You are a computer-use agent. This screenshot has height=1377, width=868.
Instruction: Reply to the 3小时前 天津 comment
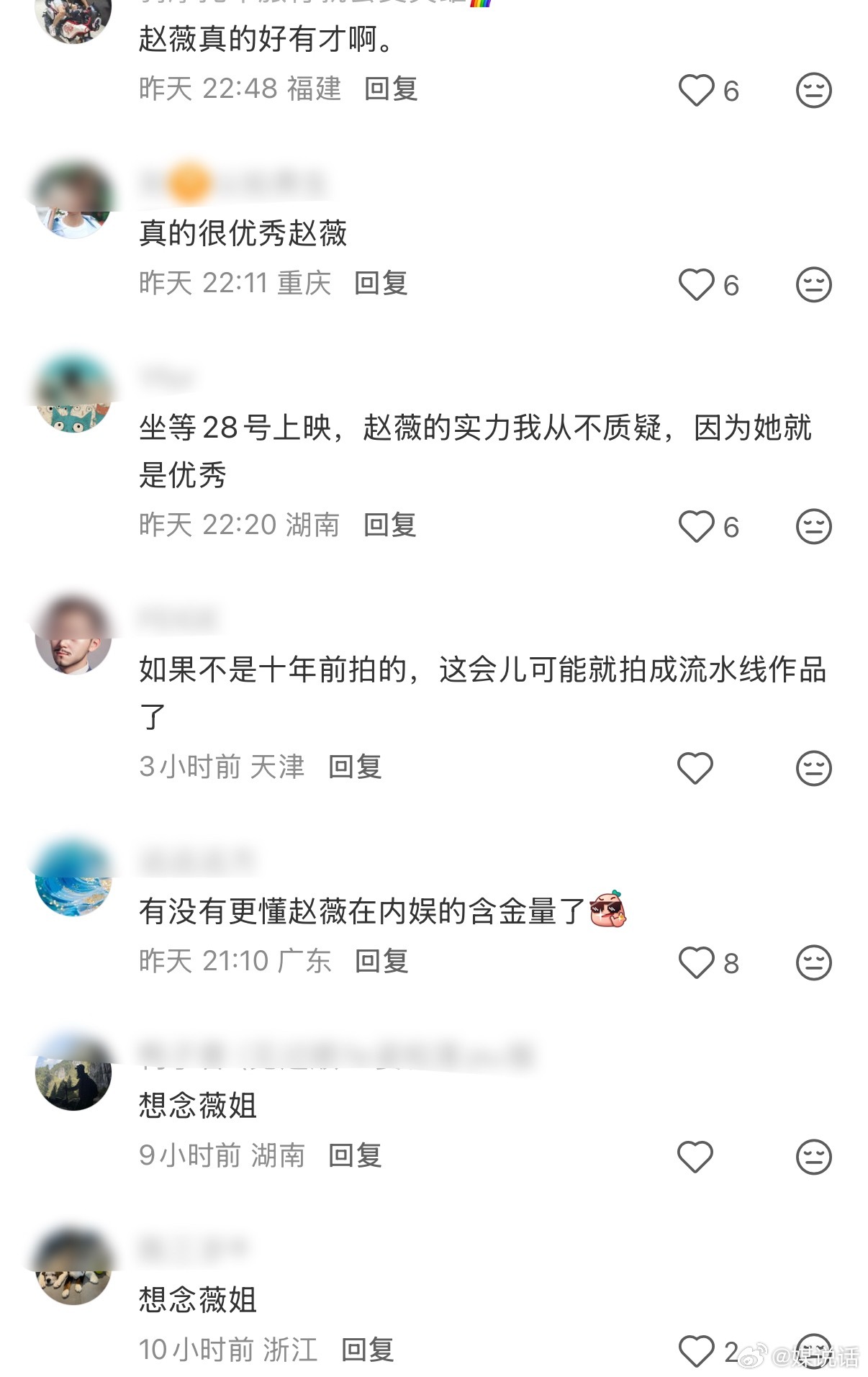click(355, 767)
